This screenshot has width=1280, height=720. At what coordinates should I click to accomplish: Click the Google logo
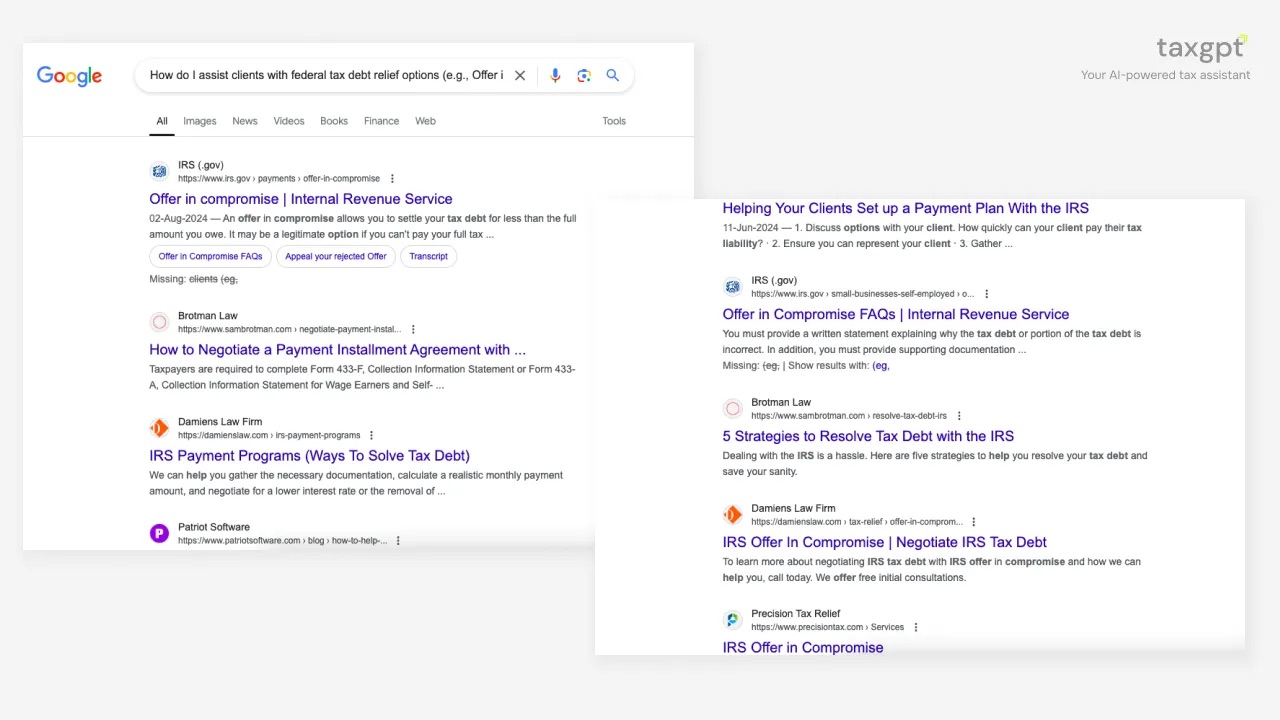click(x=69, y=76)
